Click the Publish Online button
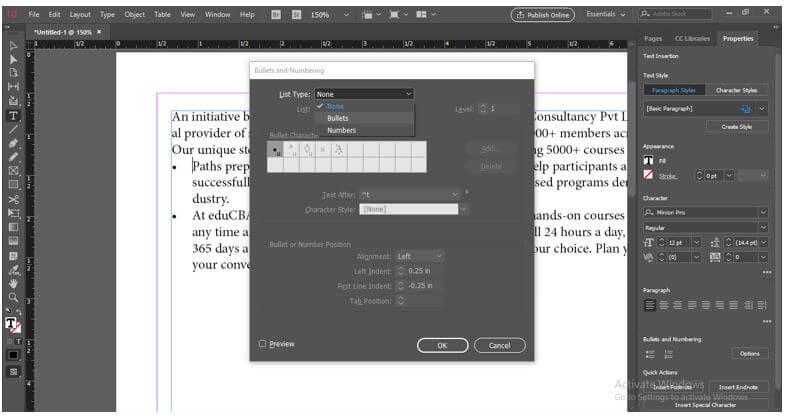This screenshot has width=792, height=418. point(542,15)
